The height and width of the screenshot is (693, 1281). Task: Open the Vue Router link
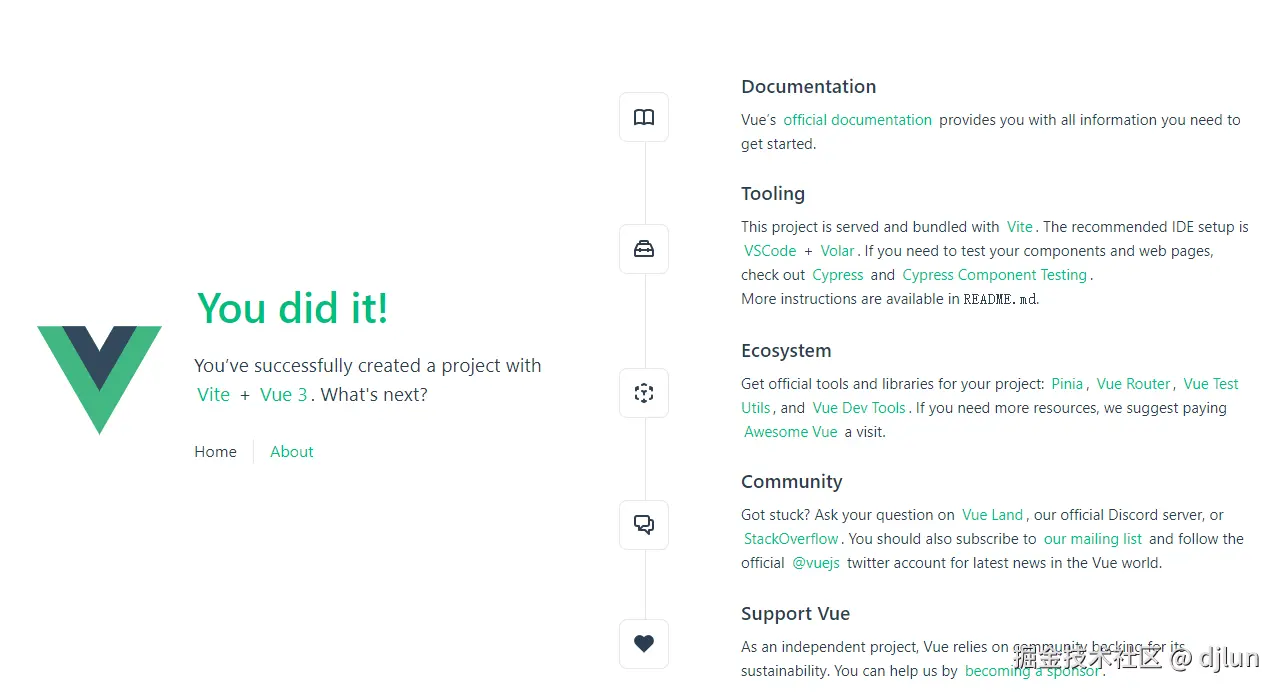(x=1133, y=384)
